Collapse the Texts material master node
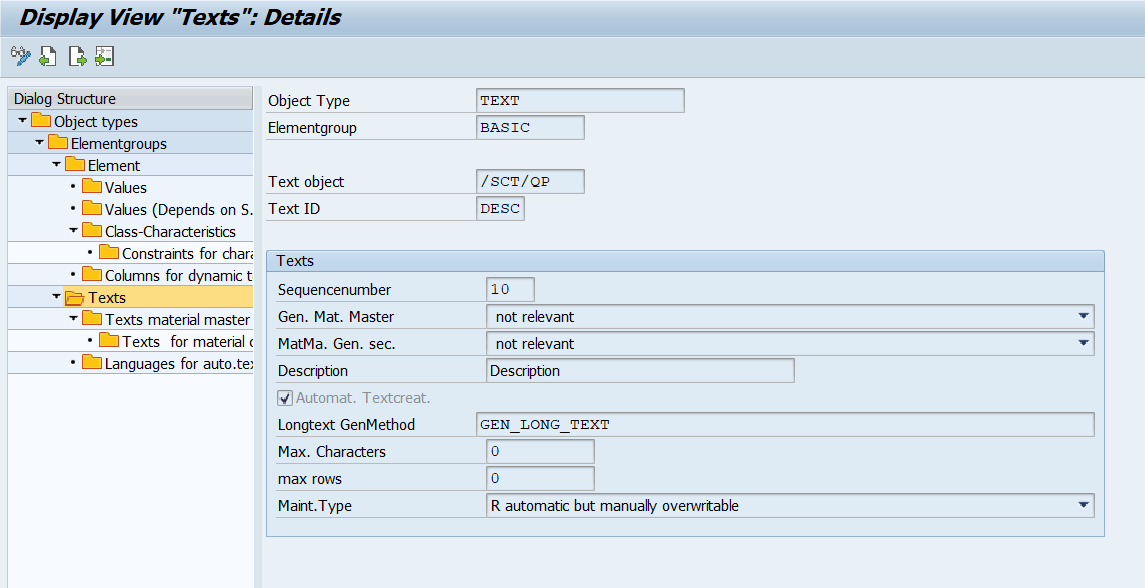The width and height of the screenshot is (1145, 588). [73, 320]
